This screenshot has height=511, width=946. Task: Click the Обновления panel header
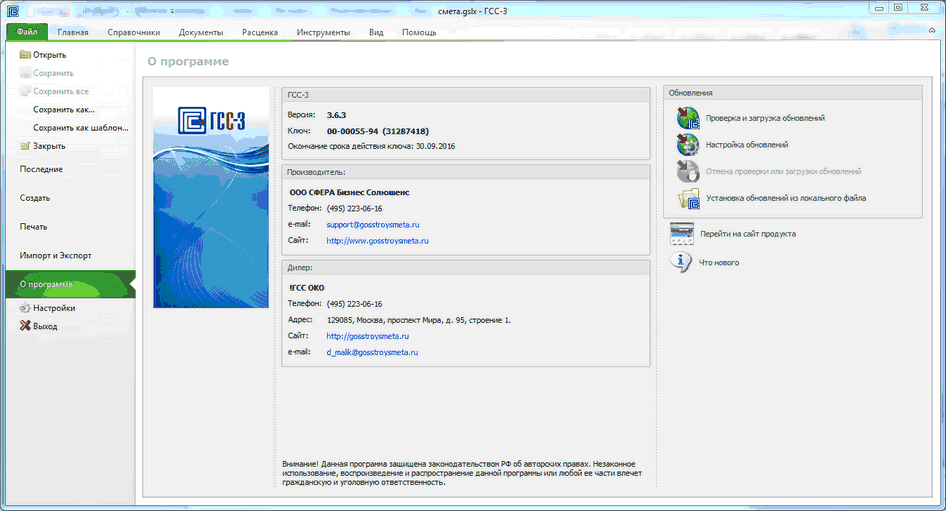pyautogui.click(x=793, y=93)
